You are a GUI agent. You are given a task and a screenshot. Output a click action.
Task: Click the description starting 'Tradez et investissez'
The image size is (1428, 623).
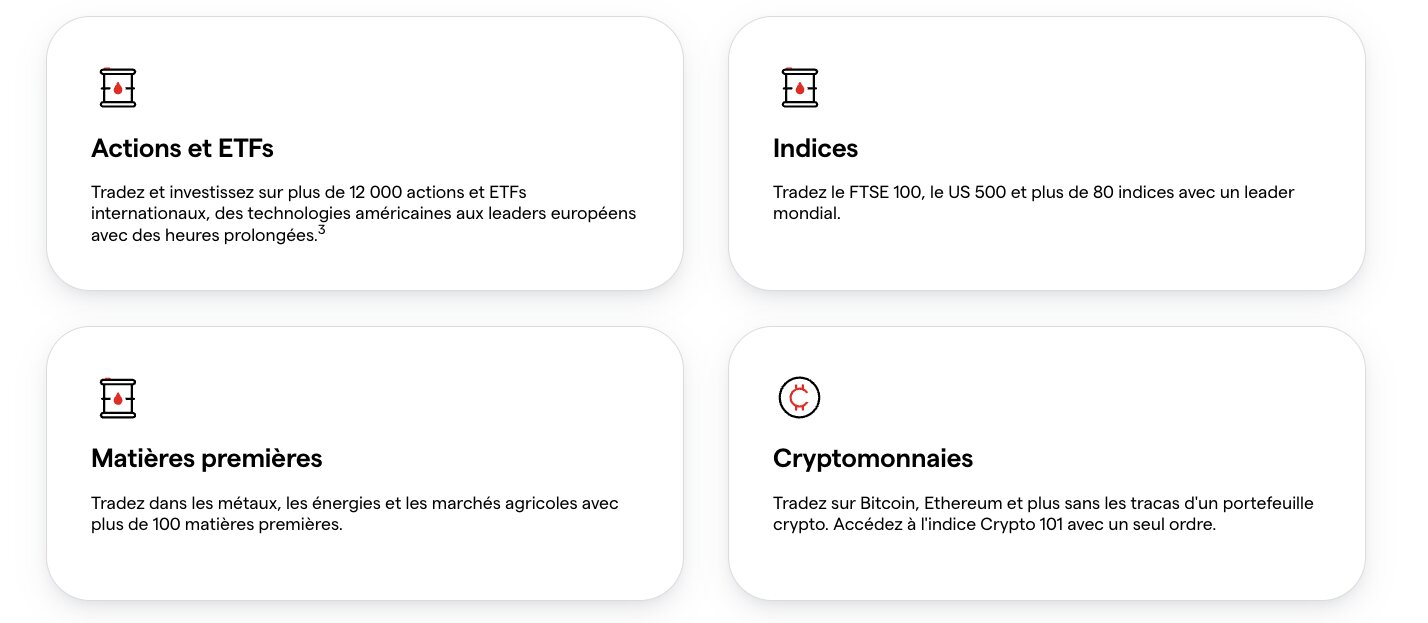click(363, 213)
